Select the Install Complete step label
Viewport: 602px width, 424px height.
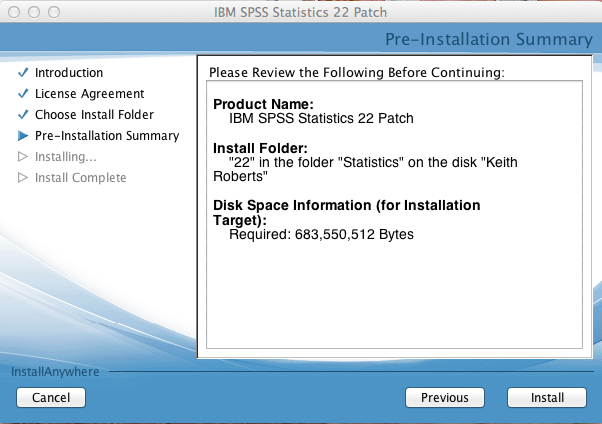[x=81, y=177]
